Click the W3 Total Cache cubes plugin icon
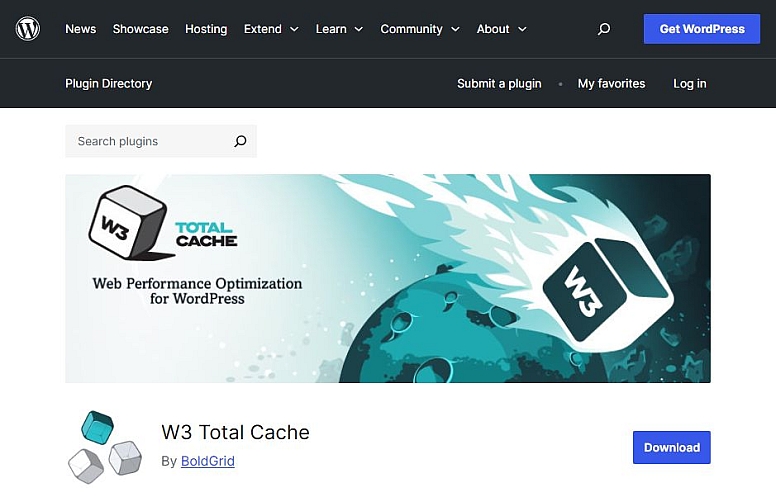Image resolution: width=776 pixels, height=497 pixels. (105, 447)
